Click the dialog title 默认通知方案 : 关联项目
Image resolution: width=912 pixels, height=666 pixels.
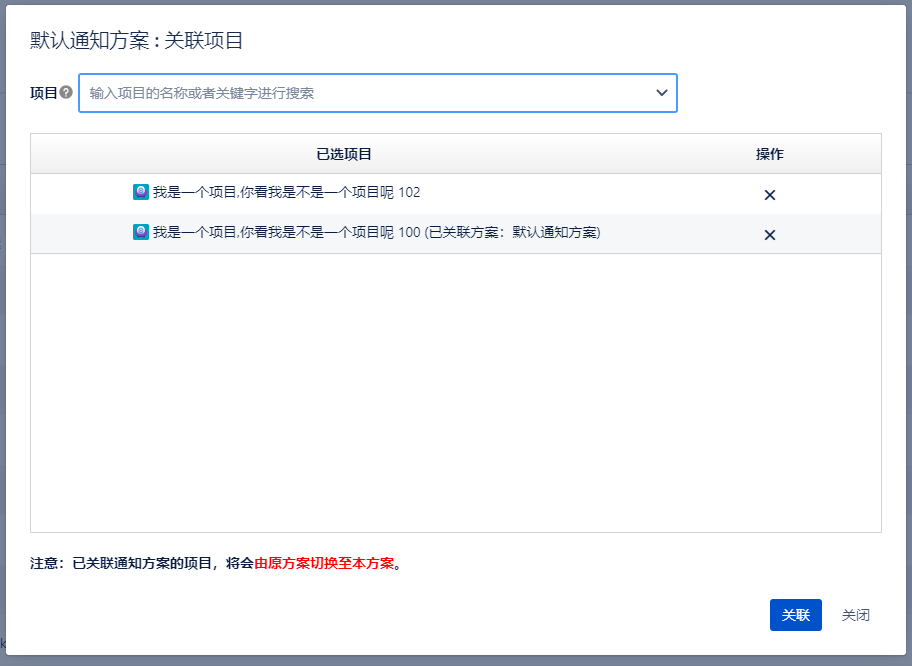click(x=137, y=40)
